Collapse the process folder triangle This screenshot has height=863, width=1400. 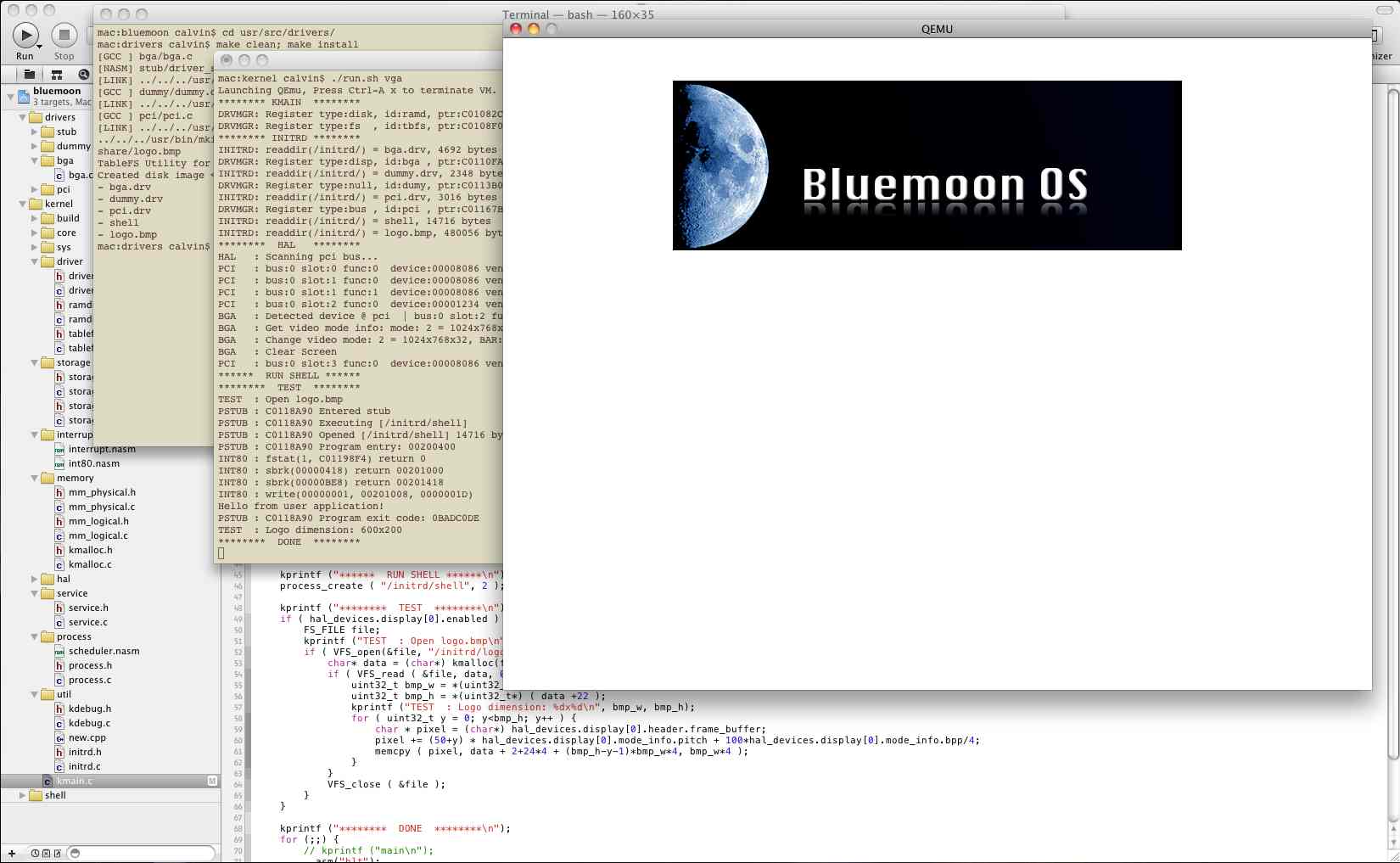(35, 636)
